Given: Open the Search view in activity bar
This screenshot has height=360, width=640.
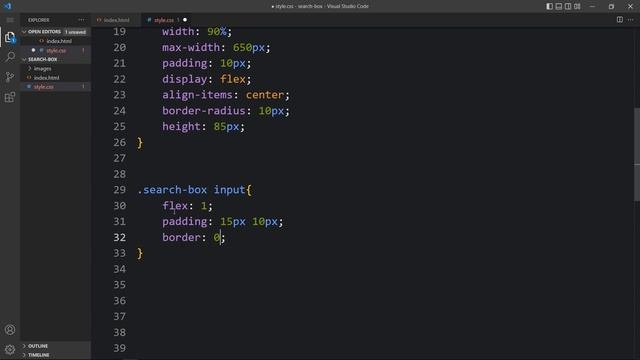Looking at the screenshot, I should pyautogui.click(x=10, y=57).
